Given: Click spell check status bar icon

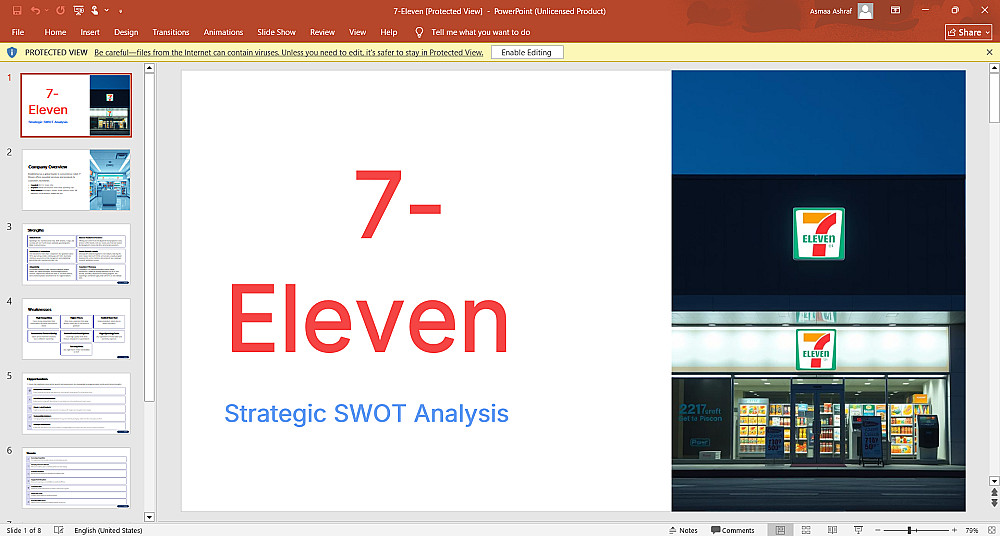Looking at the screenshot, I should pyautogui.click(x=59, y=530).
